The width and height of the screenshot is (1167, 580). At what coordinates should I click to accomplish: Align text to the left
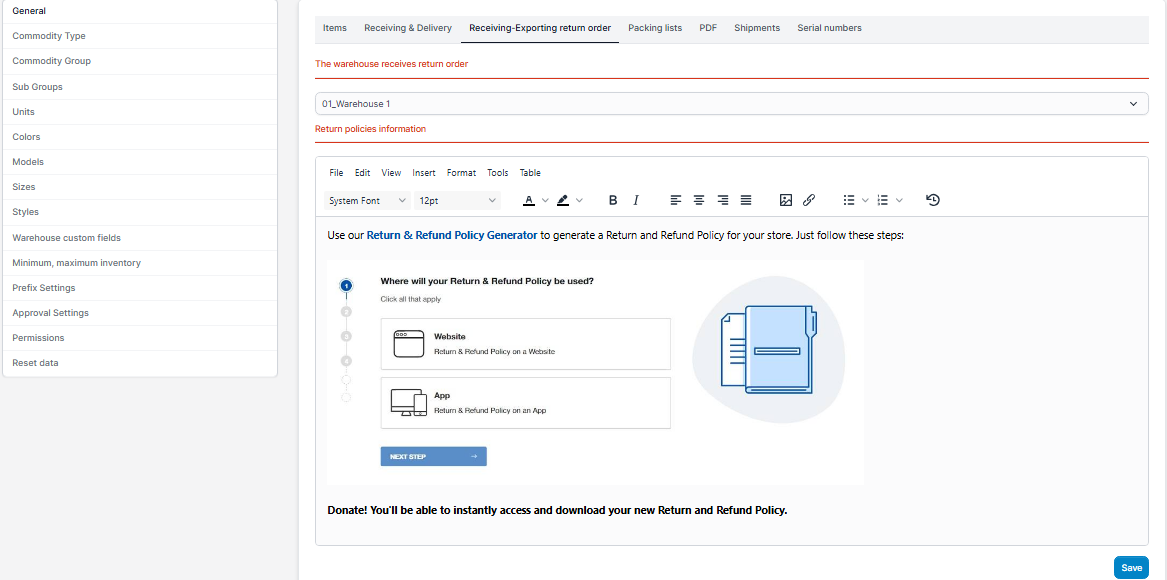(x=676, y=200)
